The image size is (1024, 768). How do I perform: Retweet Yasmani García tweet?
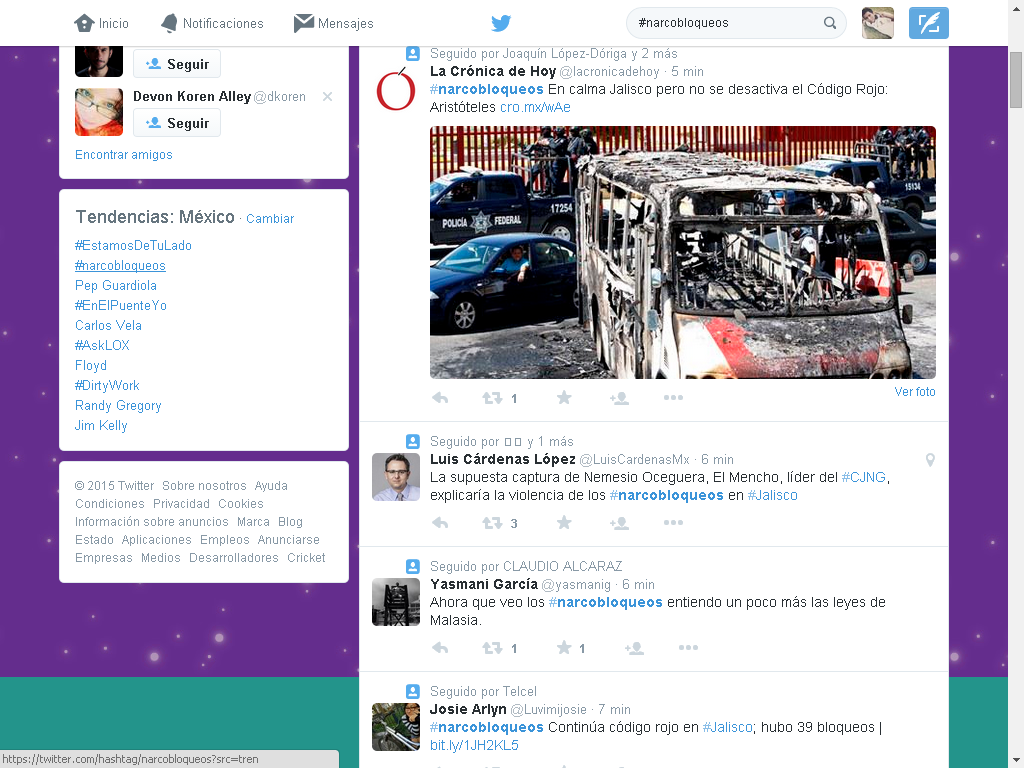coord(492,648)
